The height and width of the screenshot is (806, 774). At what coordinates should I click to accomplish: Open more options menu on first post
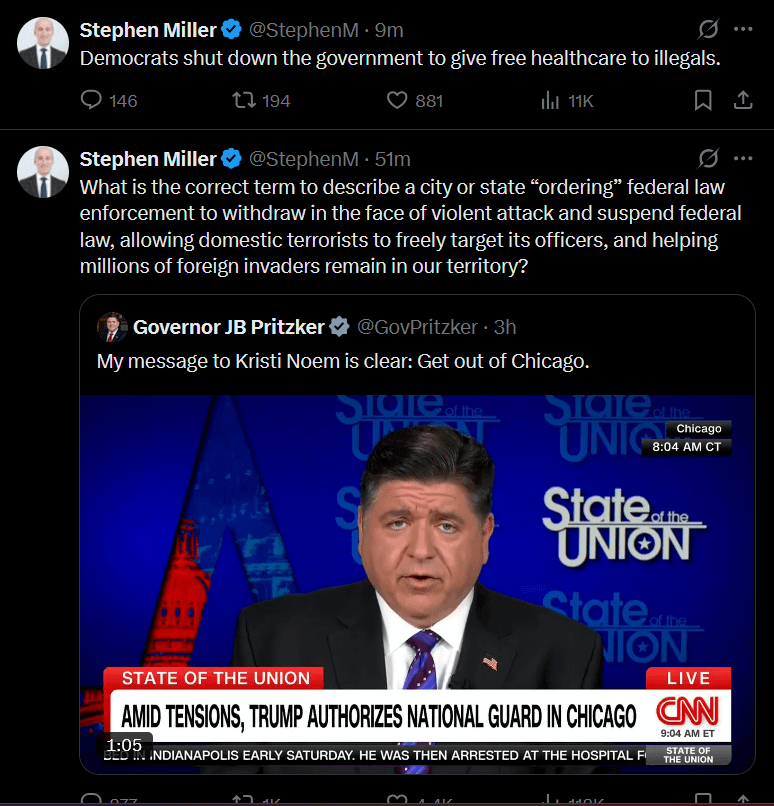[743, 29]
